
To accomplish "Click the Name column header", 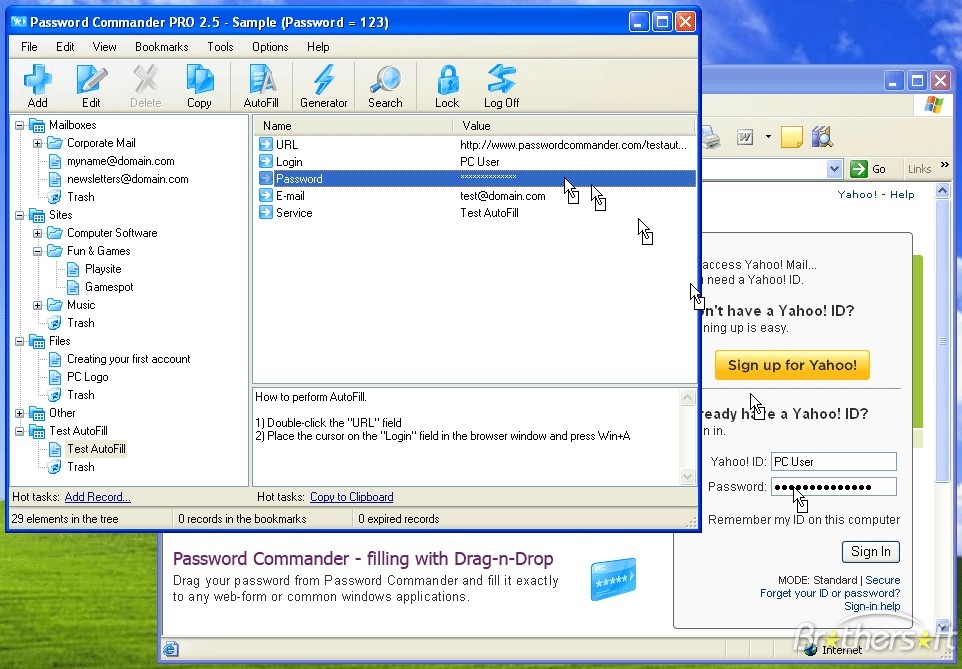I will [353, 125].
